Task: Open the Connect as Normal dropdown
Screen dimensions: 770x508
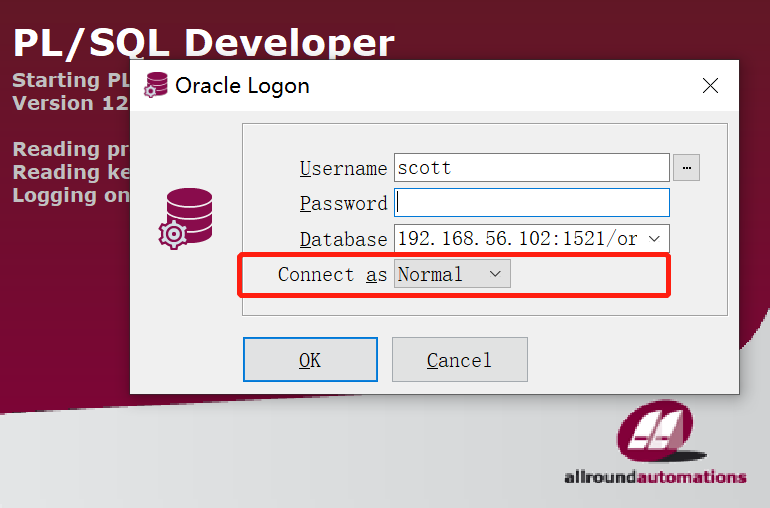Action: [452, 274]
